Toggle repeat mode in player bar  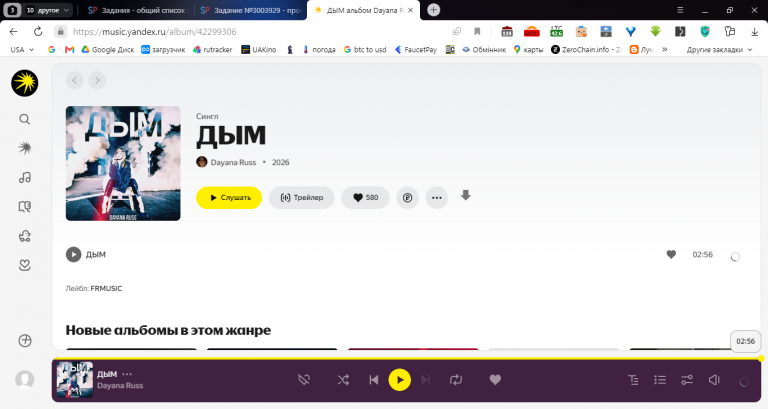(x=456, y=380)
